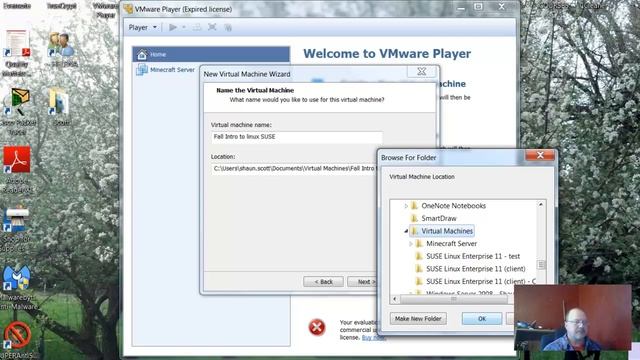This screenshot has width=640, height=360.
Task: Select the Virtual Machines folder
Action: point(447,231)
